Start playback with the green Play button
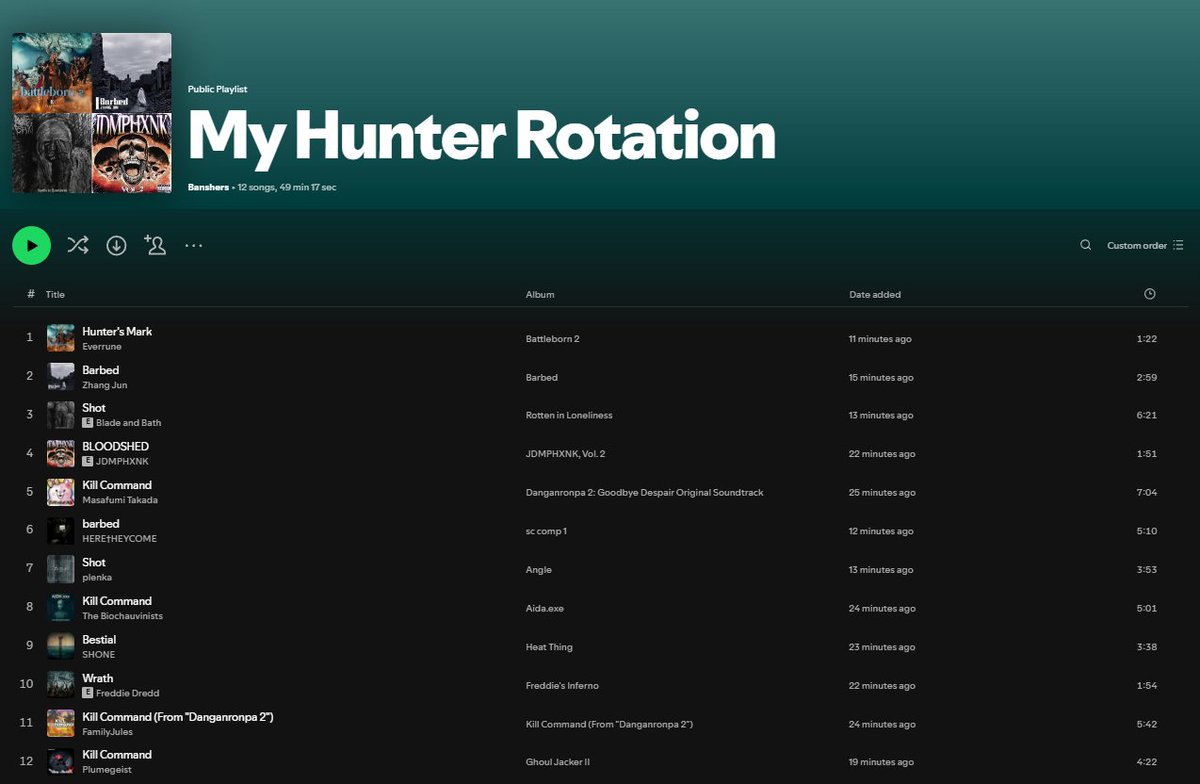 (x=31, y=245)
